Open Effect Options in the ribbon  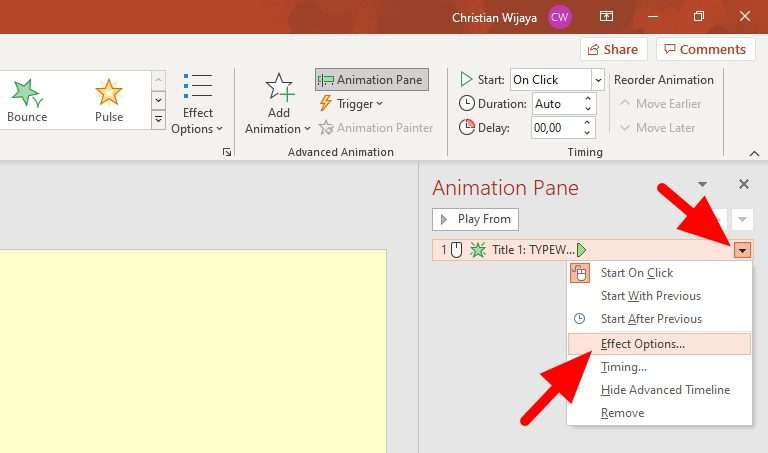[197, 103]
